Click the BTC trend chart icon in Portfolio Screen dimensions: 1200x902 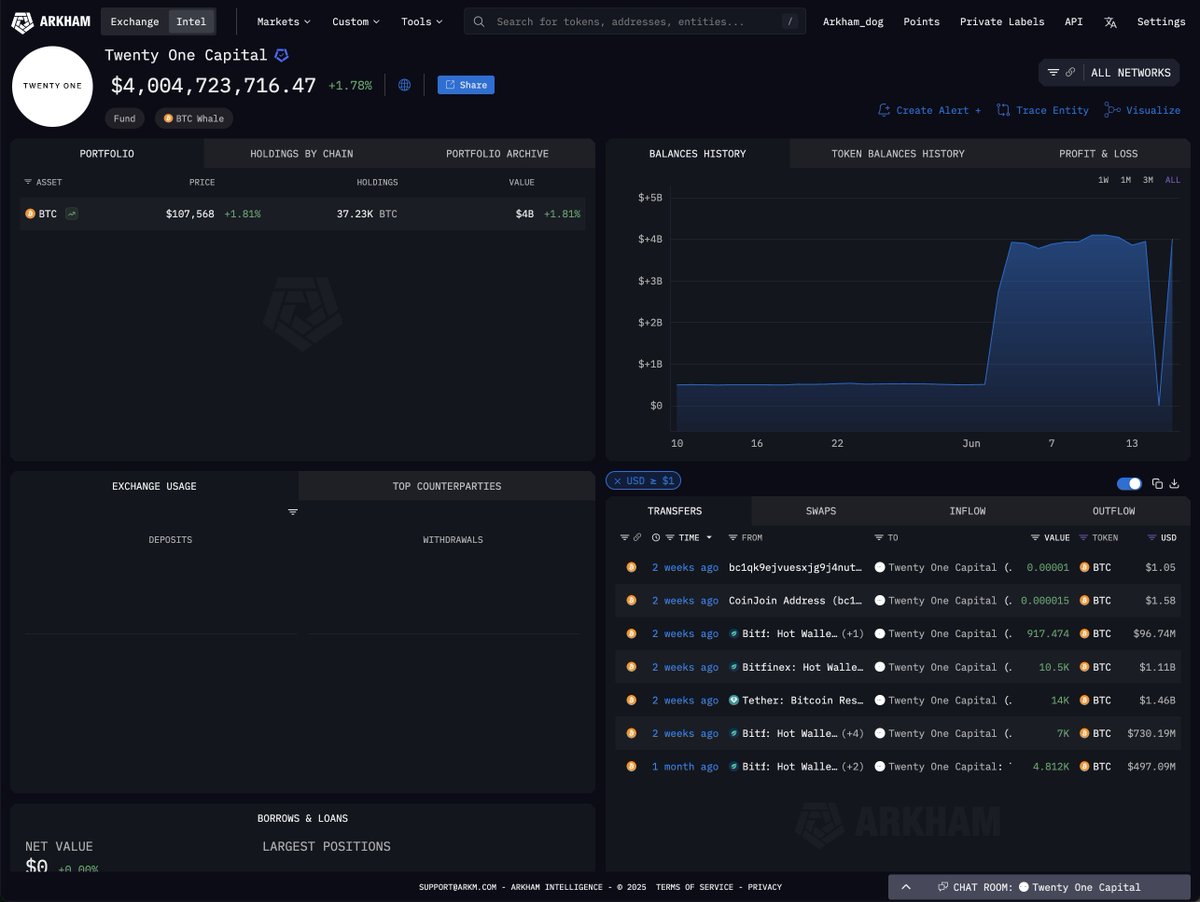(x=72, y=214)
